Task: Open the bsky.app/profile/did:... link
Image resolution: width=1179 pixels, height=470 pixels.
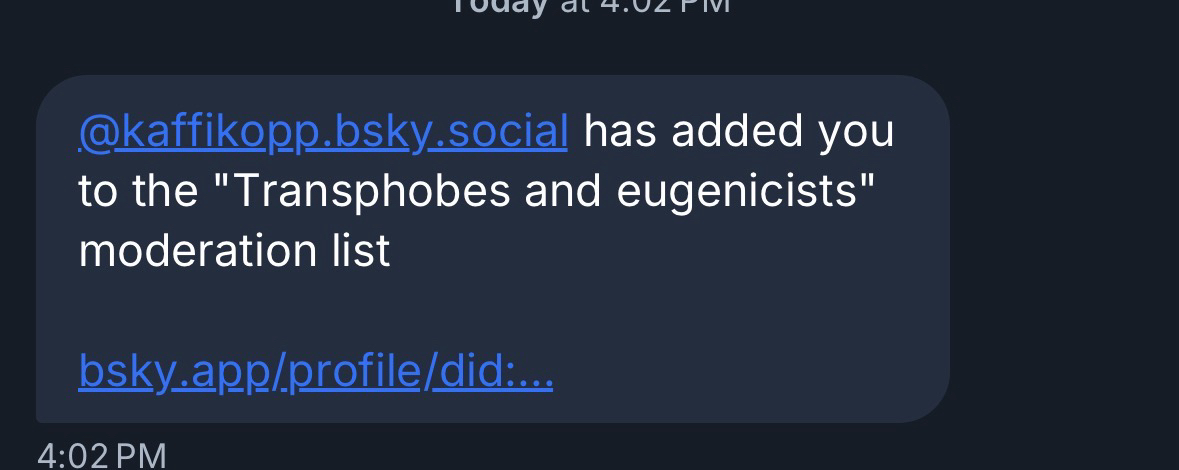Action: point(315,372)
